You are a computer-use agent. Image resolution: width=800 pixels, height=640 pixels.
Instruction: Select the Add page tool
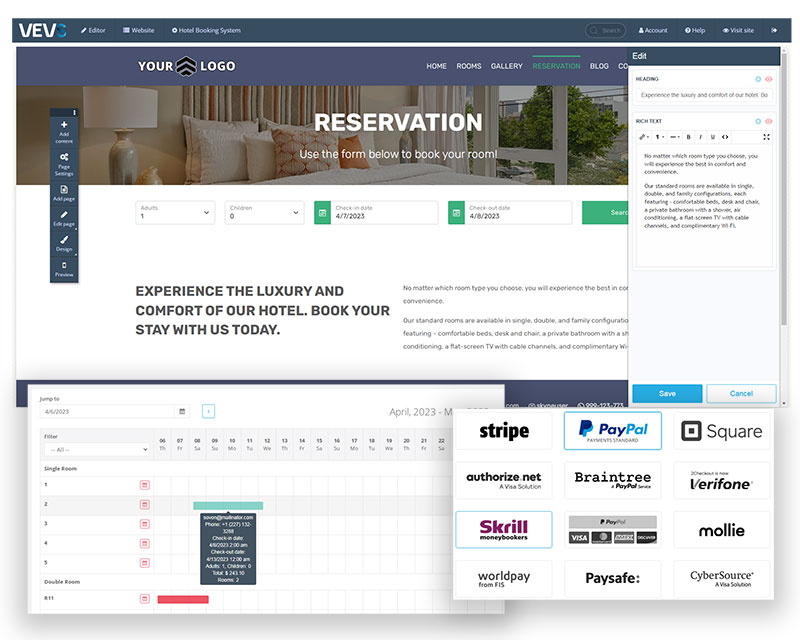click(x=64, y=193)
